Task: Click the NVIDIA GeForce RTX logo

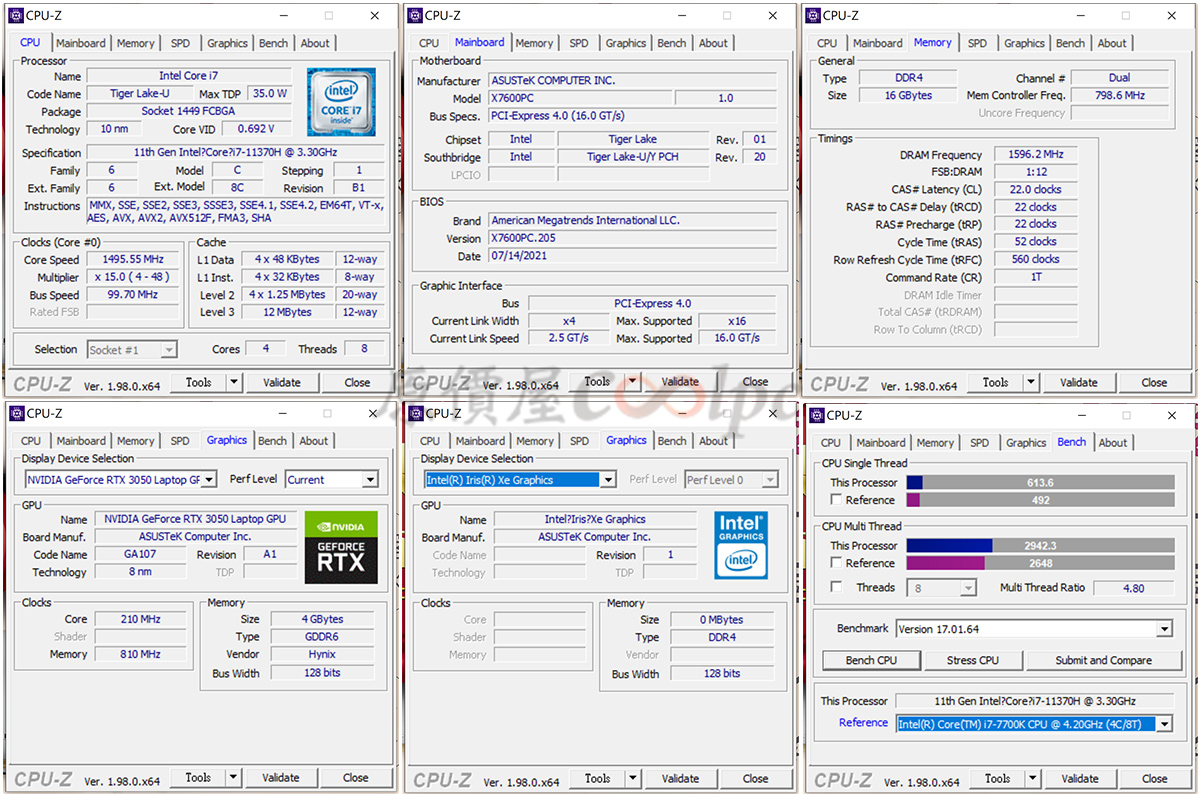Action: pos(341,547)
